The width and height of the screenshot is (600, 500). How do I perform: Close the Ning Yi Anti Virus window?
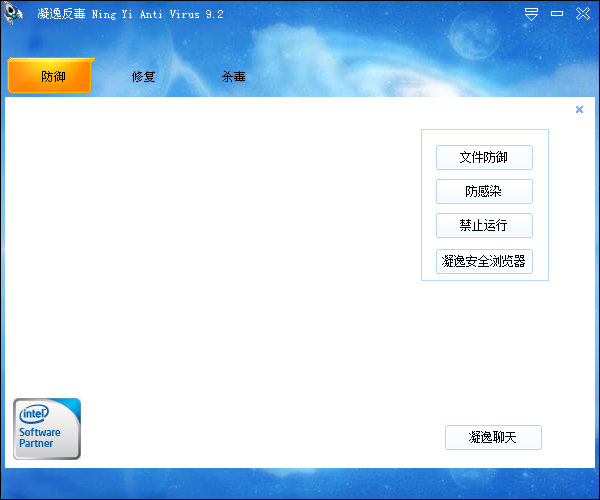click(x=583, y=14)
